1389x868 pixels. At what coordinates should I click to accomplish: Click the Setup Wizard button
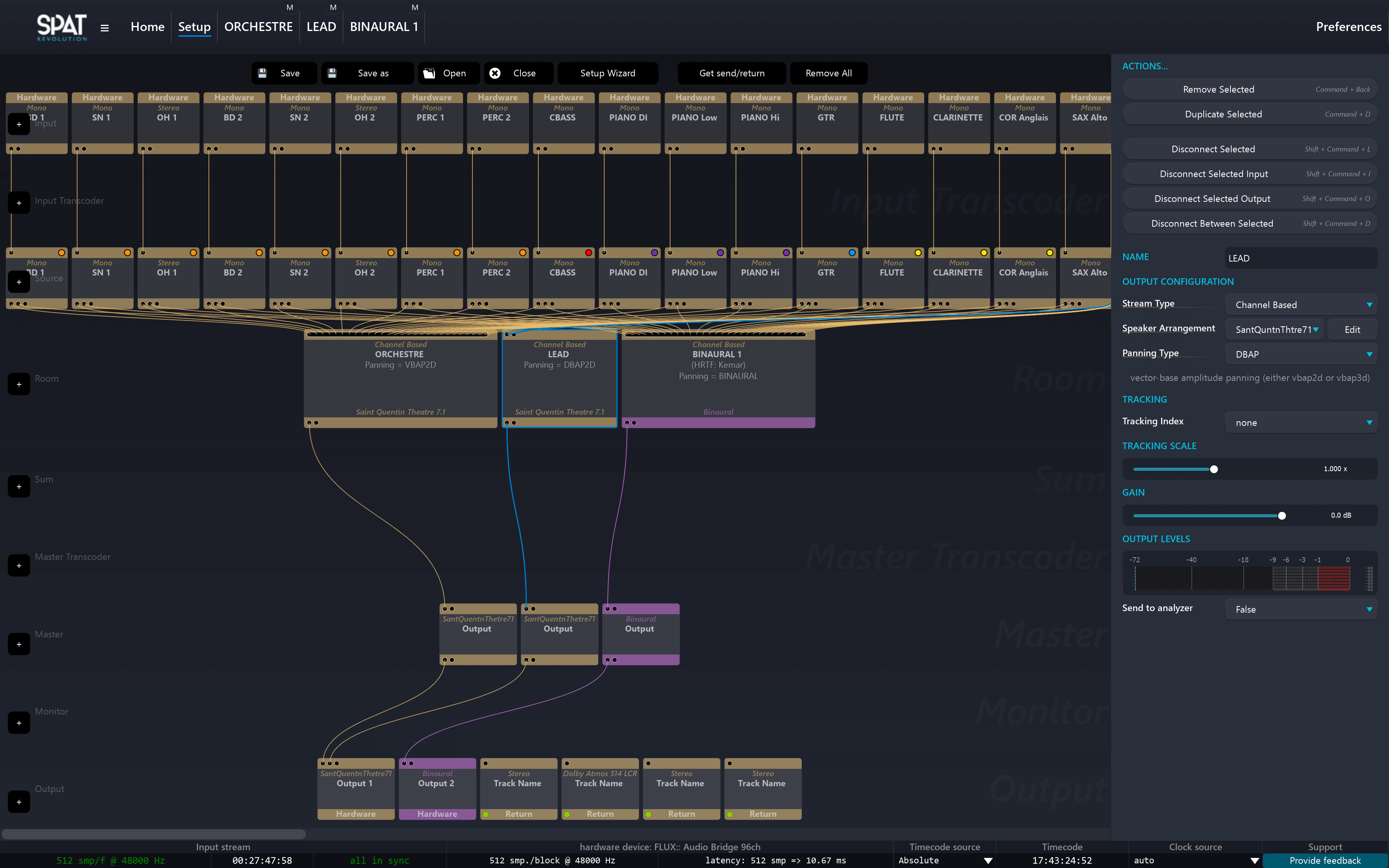click(607, 73)
